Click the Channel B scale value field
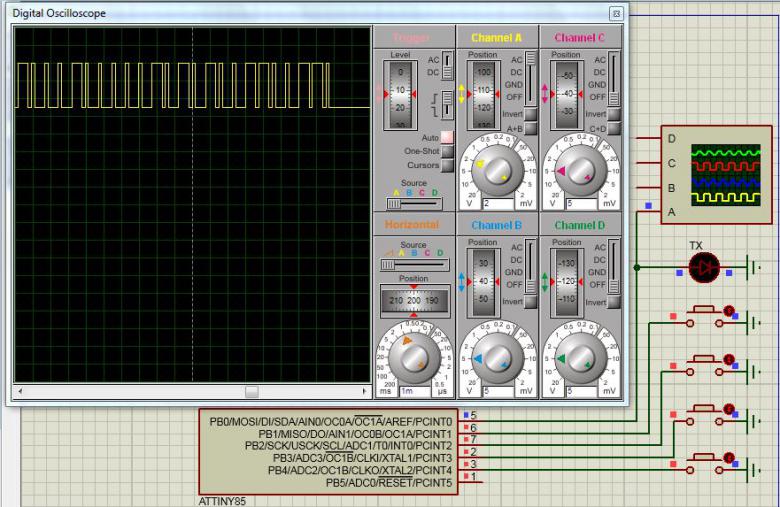Screen dimensions: 780x507 click(497, 391)
